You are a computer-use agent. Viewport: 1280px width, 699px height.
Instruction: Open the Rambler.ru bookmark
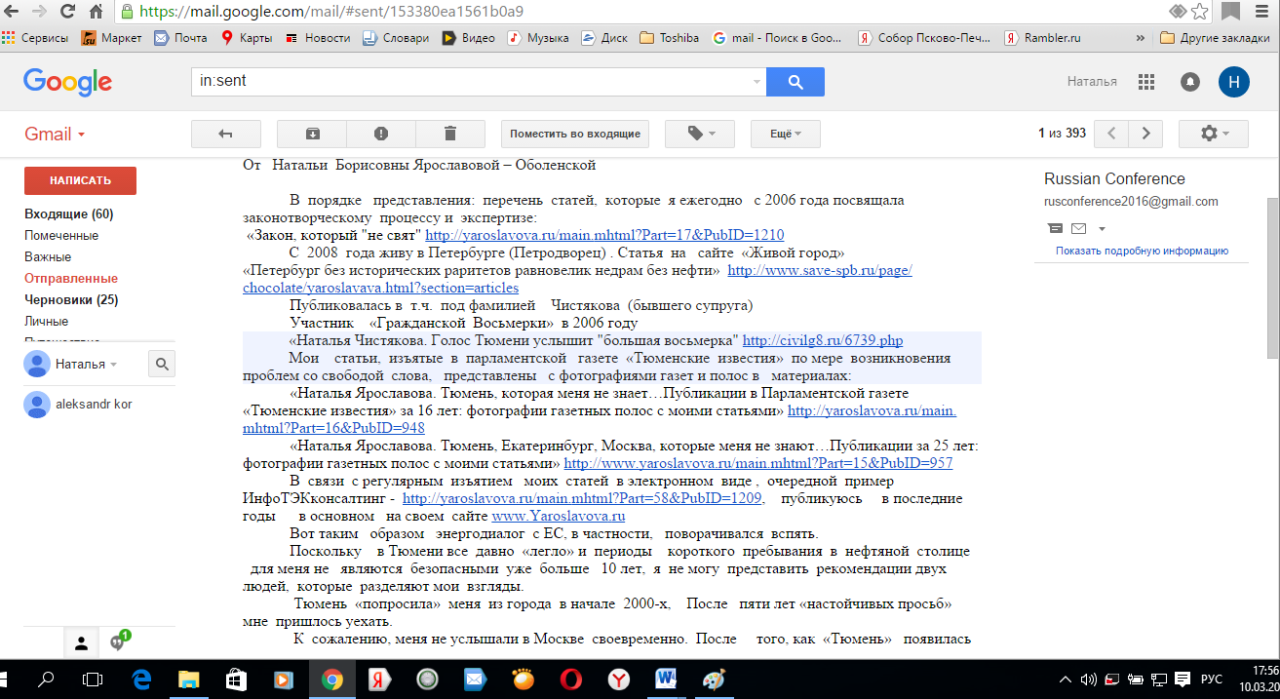pos(1042,38)
